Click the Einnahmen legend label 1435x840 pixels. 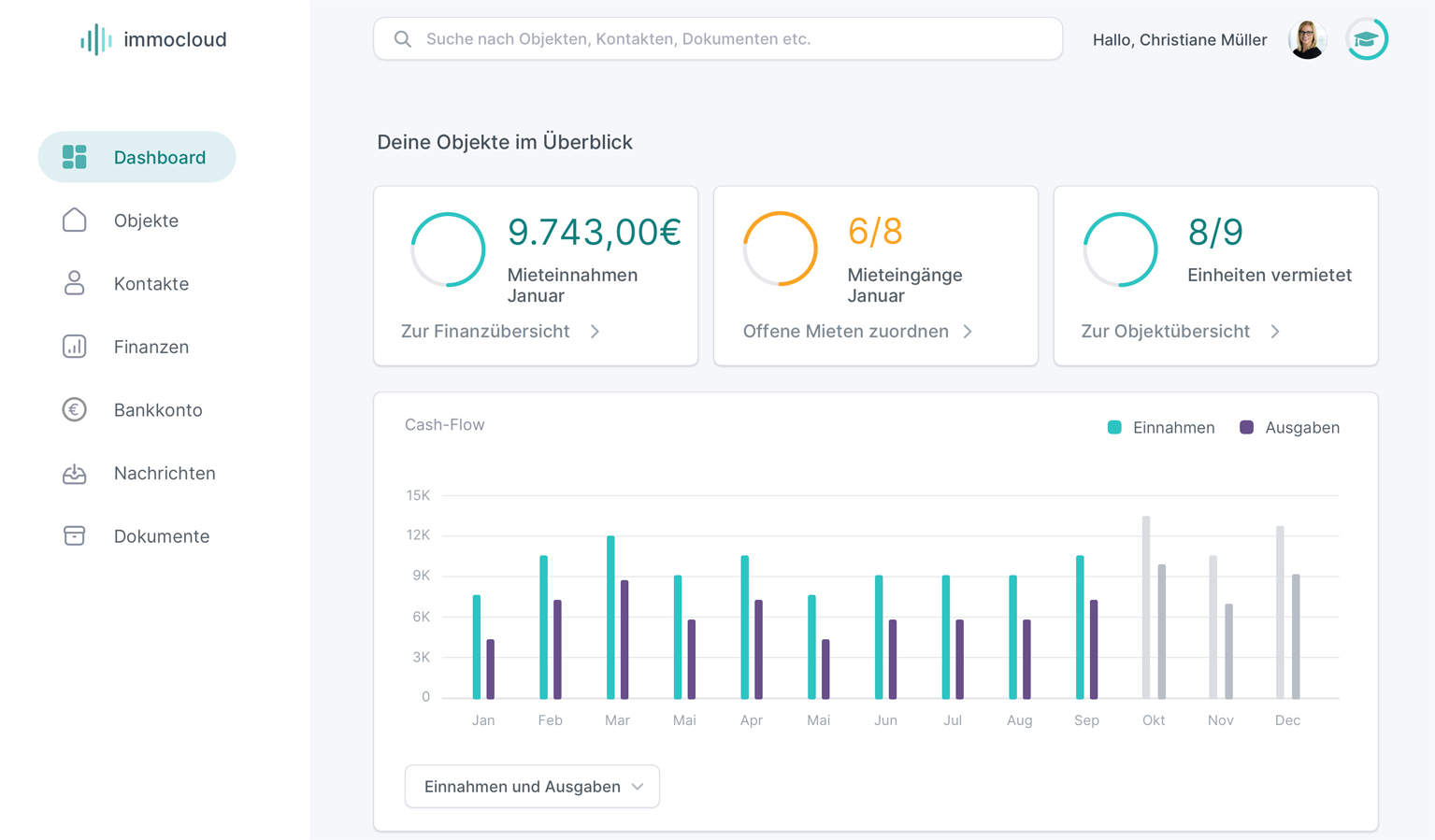tap(1173, 428)
